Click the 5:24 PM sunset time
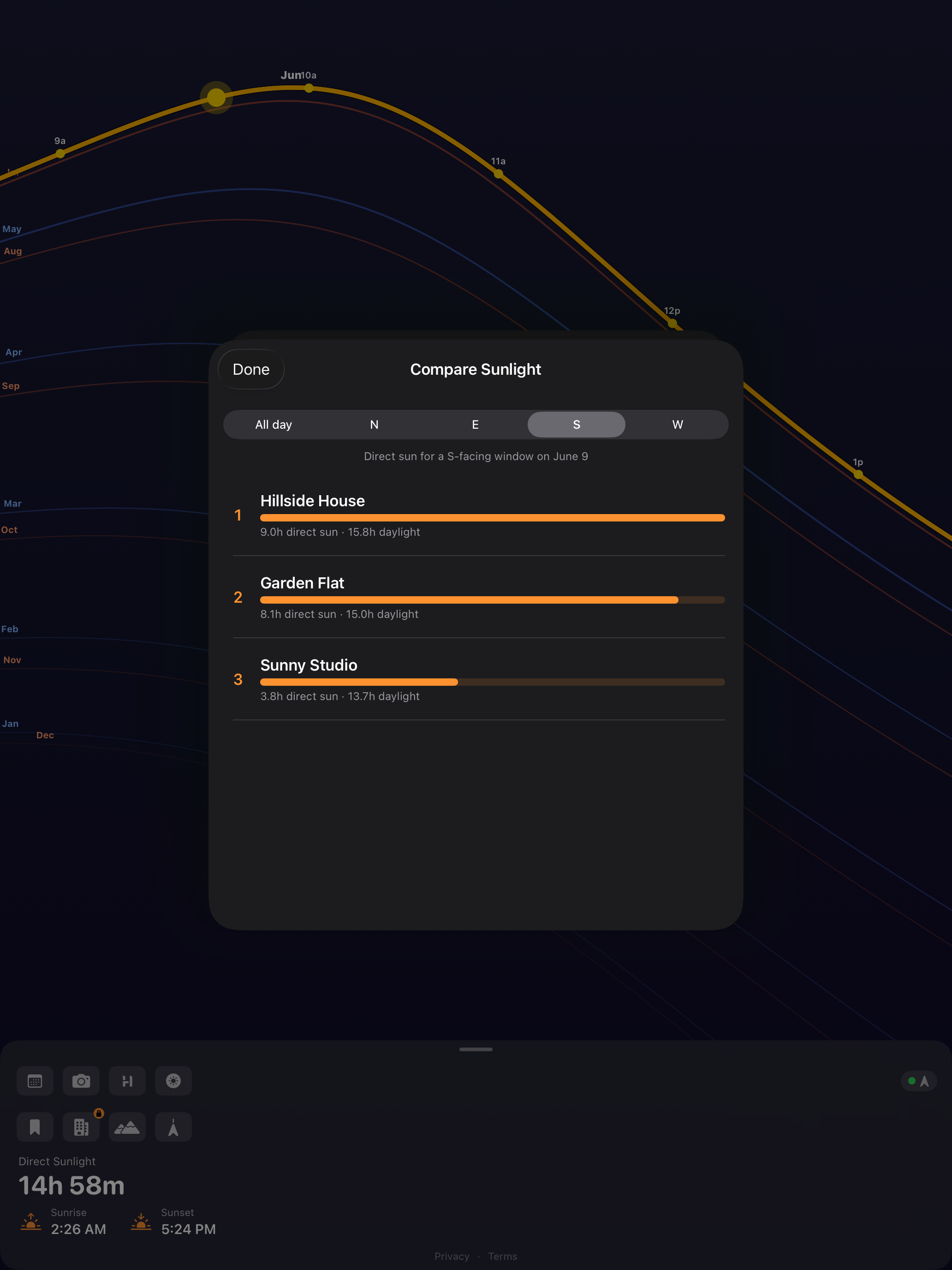The height and width of the screenshot is (1270, 952). pos(189,1229)
